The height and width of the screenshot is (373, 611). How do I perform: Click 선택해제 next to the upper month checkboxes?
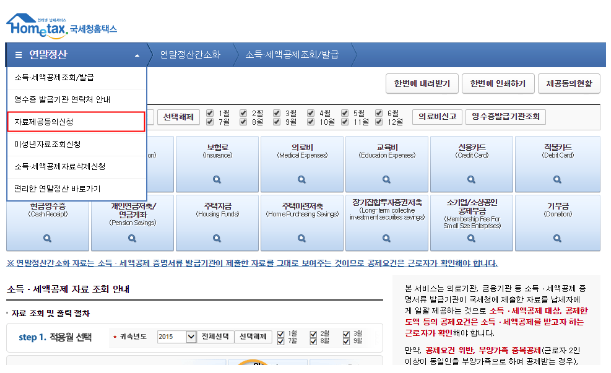[x=178, y=117]
